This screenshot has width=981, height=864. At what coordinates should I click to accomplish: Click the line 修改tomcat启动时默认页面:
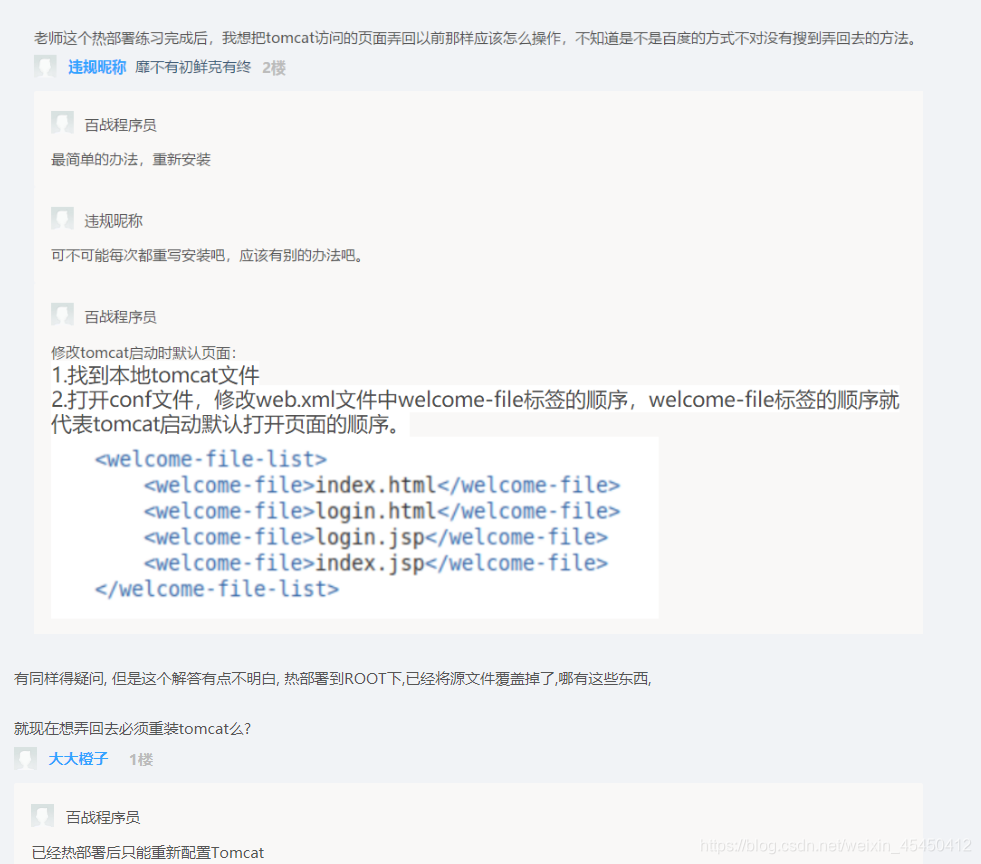[x=143, y=353]
